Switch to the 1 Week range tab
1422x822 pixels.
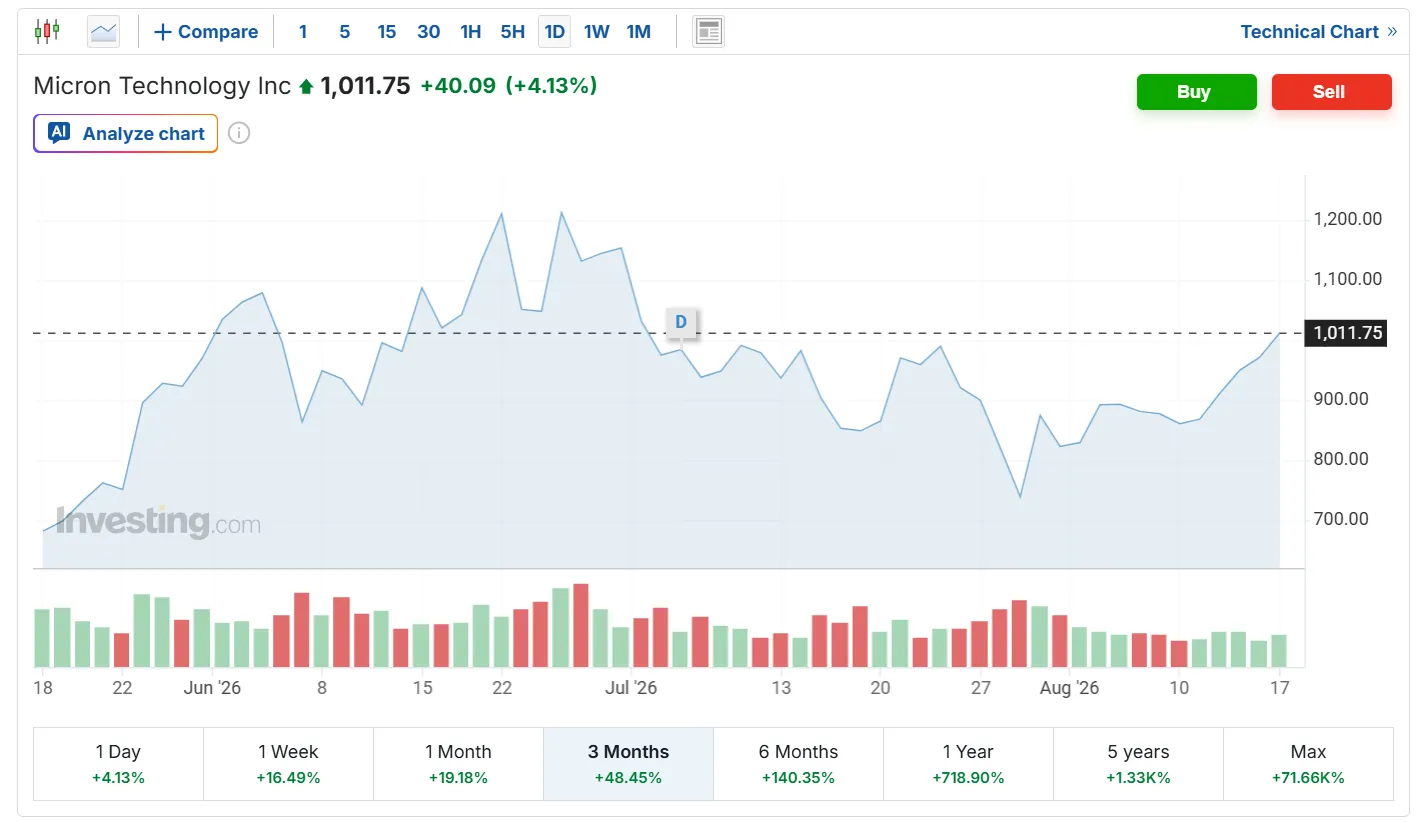(x=288, y=764)
